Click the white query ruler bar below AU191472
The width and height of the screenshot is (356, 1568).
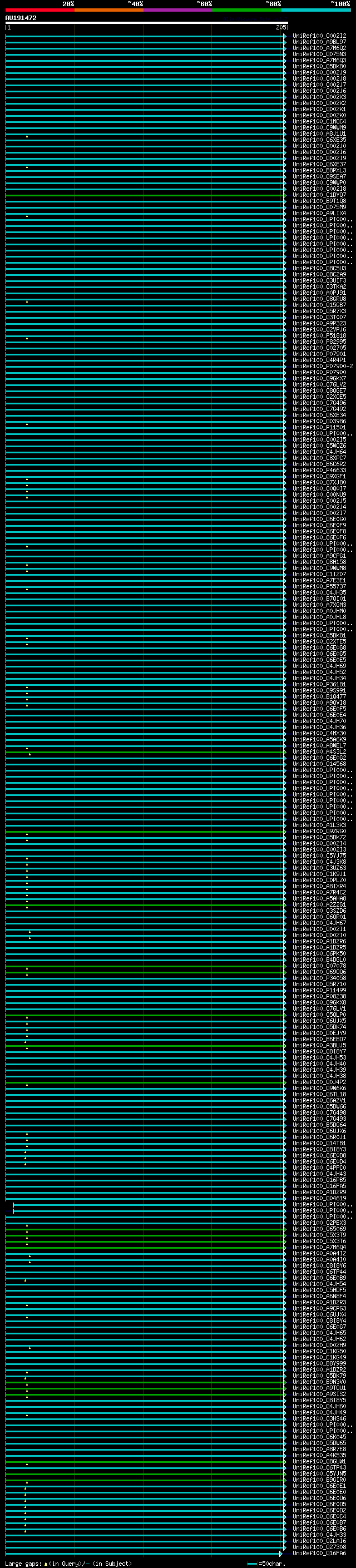(147, 23)
